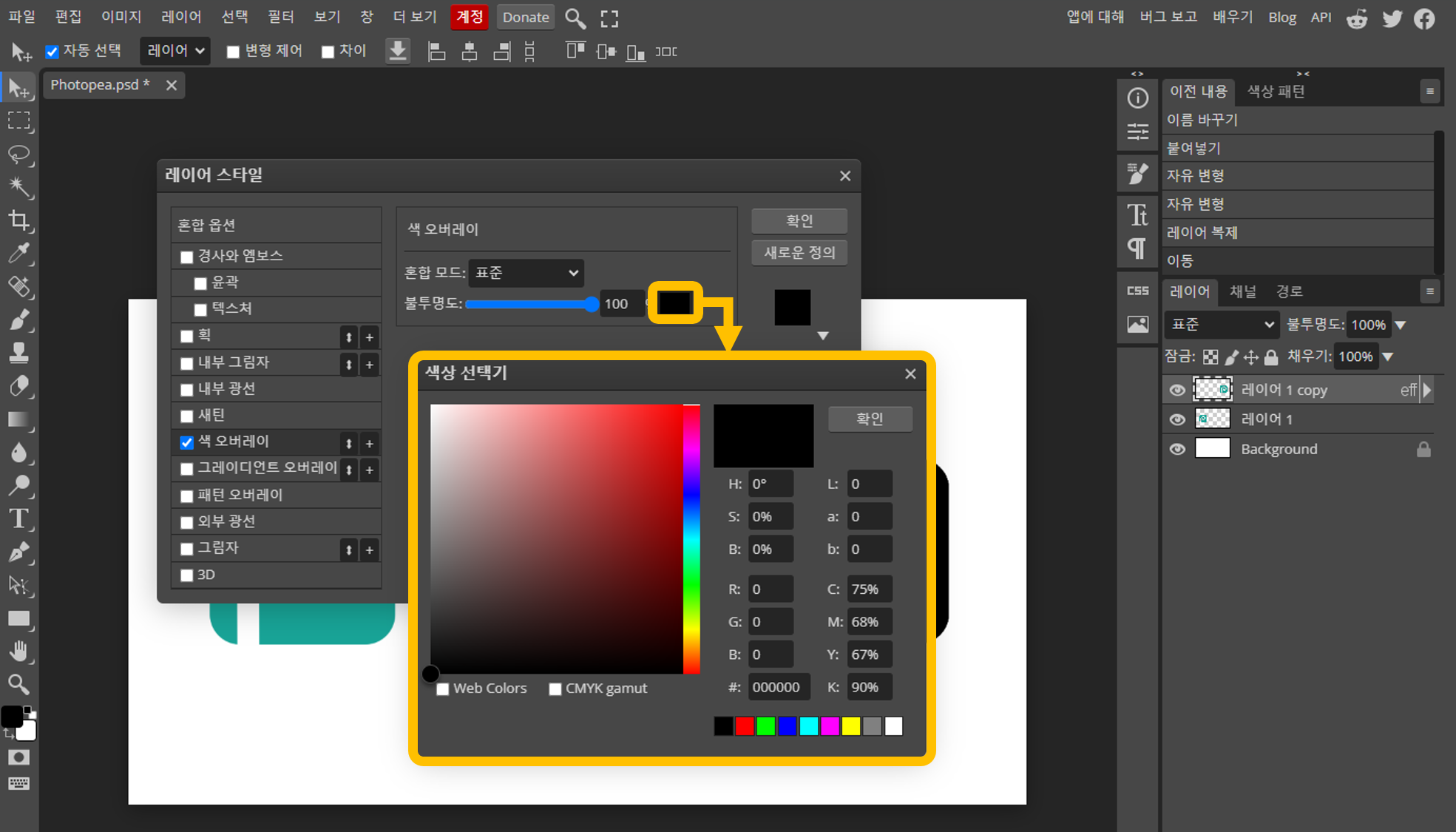This screenshot has height=832, width=1456.
Task: Open the 필터 menu
Action: [280, 17]
